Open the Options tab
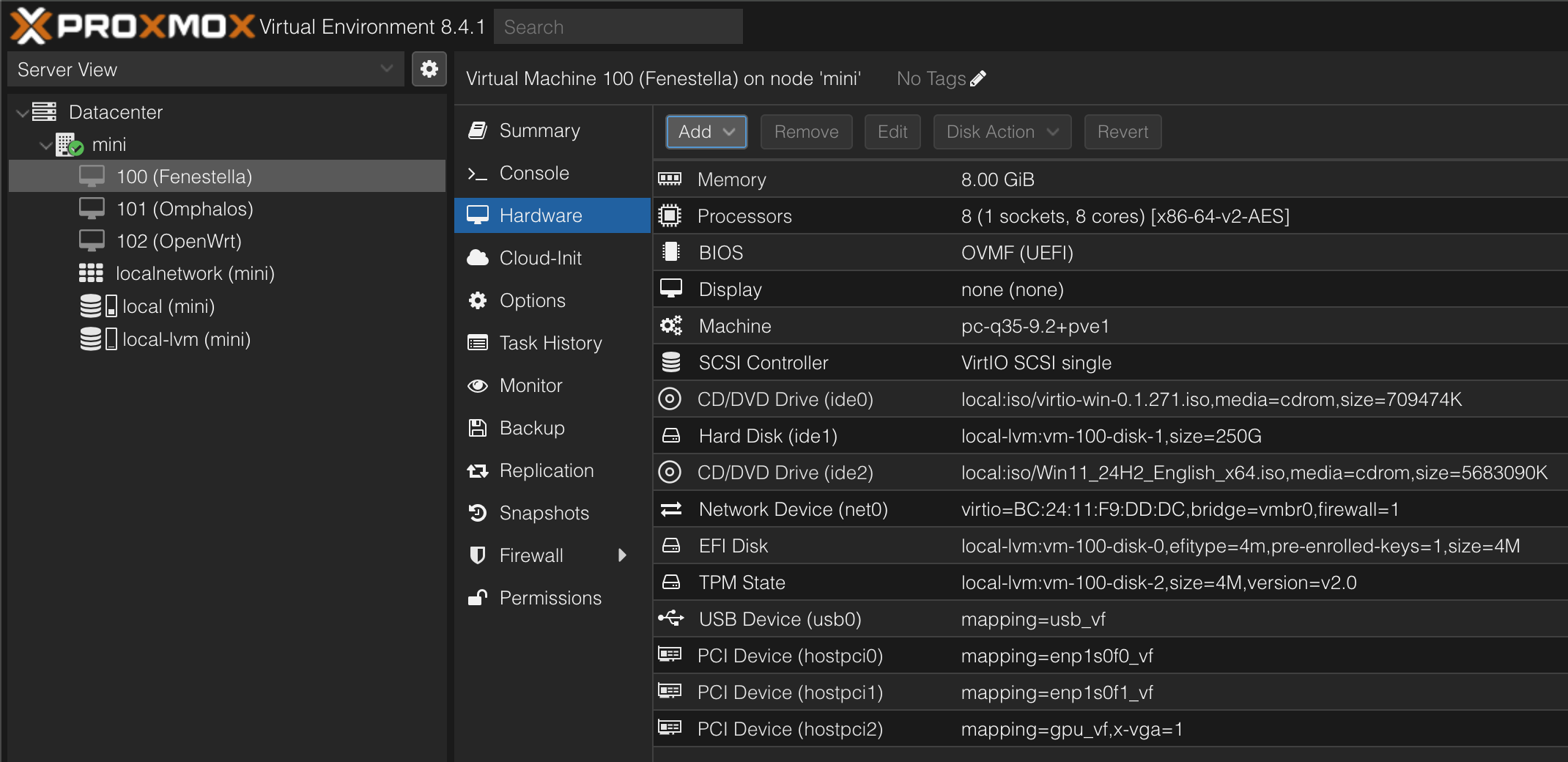The image size is (1568, 762). pyautogui.click(x=552, y=300)
